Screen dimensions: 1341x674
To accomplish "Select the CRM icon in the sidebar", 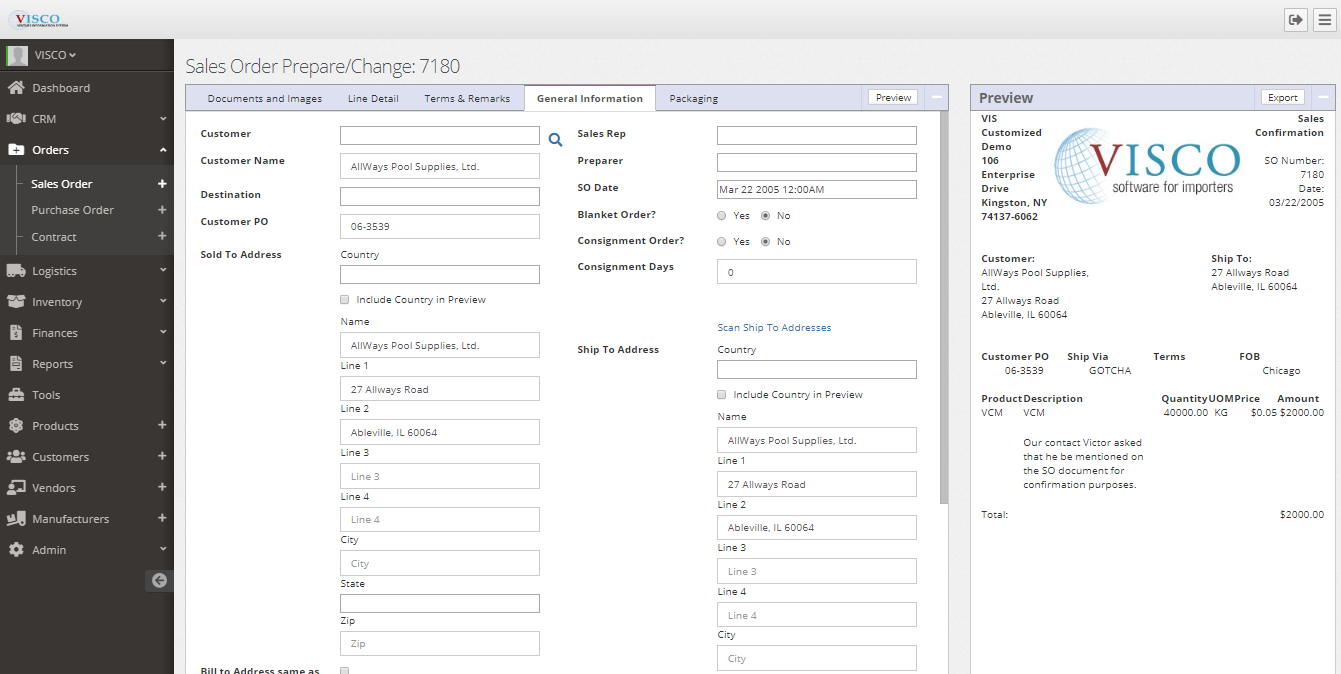I will 16,118.
